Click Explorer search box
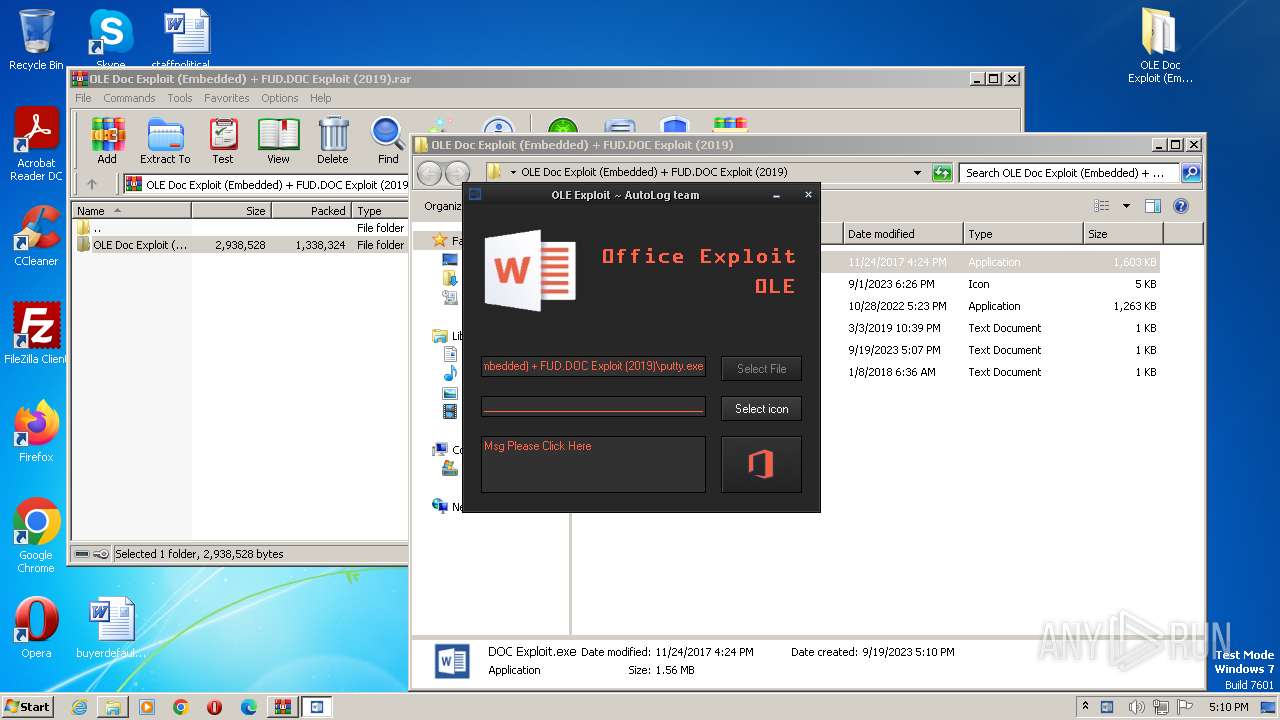The width and height of the screenshot is (1280, 720). click(x=1069, y=172)
